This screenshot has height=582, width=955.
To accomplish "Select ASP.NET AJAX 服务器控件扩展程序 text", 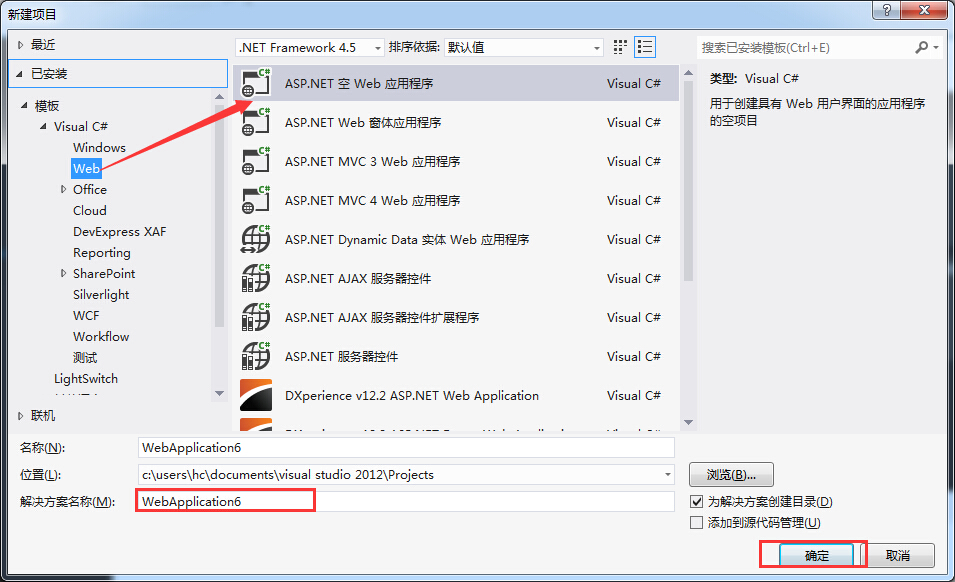I will 382,317.
